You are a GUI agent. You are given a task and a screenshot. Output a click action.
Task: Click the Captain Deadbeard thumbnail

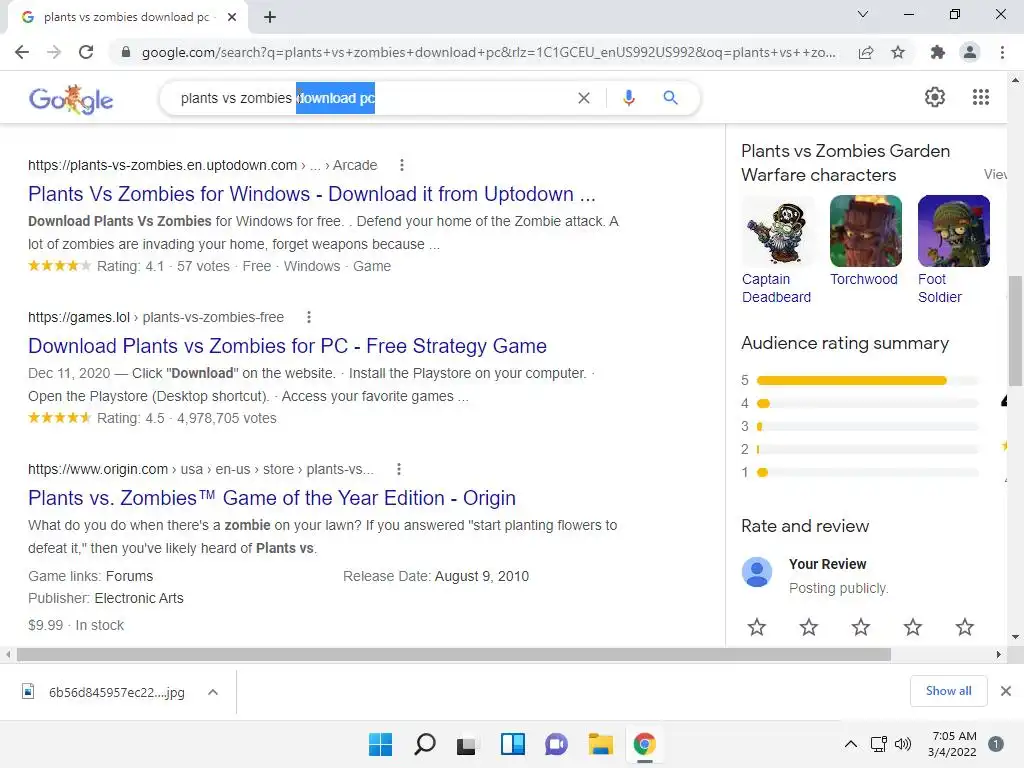(x=777, y=231)
